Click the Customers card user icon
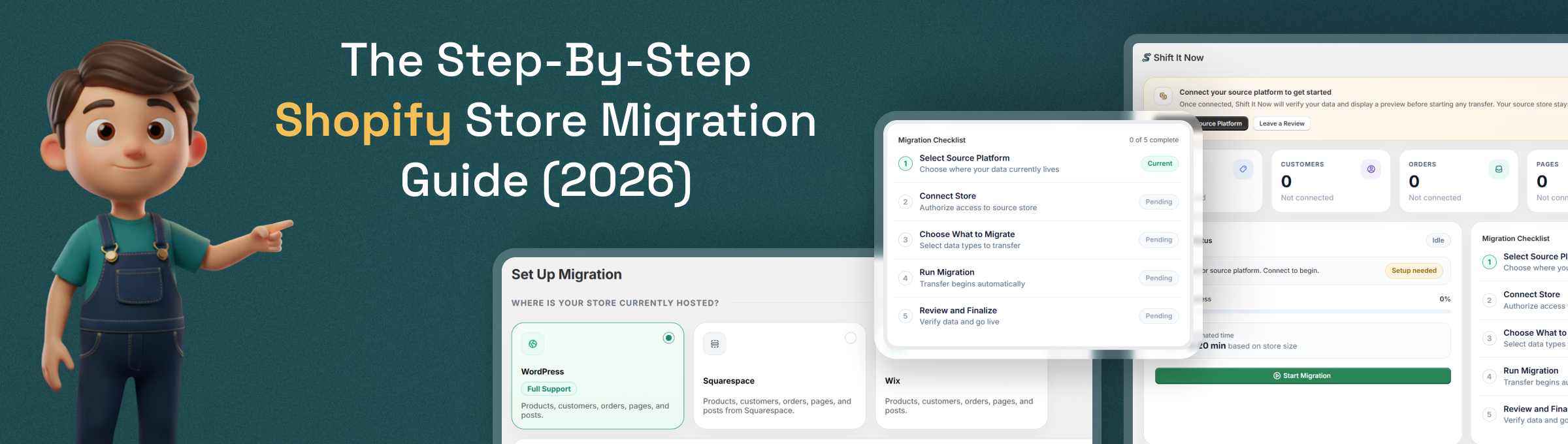 (x=1371, y=169)
